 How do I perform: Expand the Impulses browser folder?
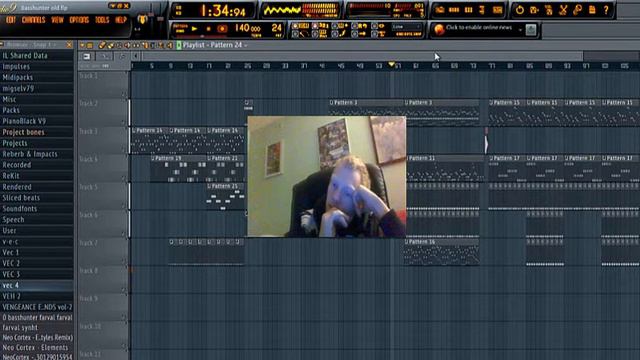pos(37,67)
